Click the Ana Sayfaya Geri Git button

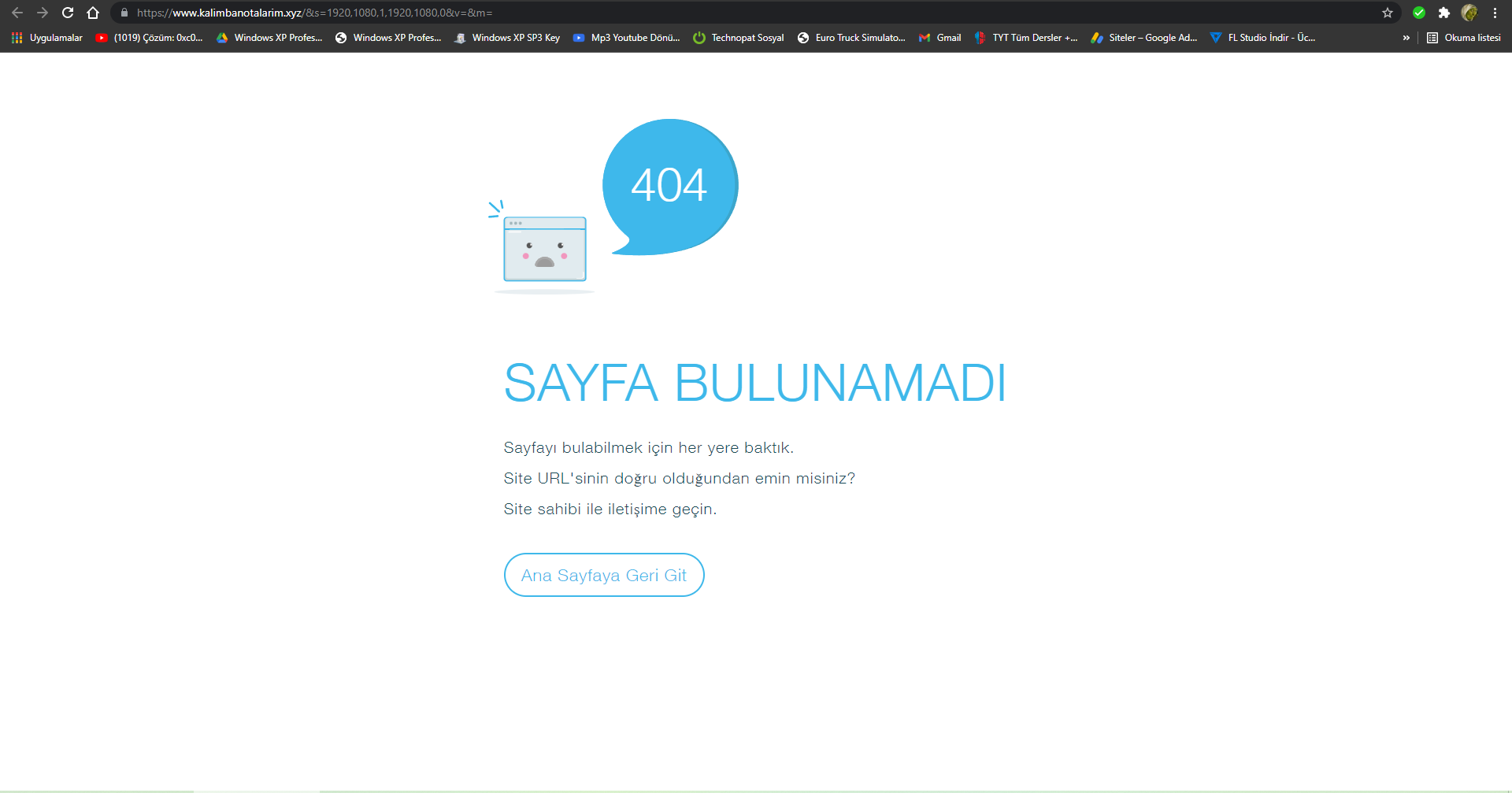click(x=604, y=575)
